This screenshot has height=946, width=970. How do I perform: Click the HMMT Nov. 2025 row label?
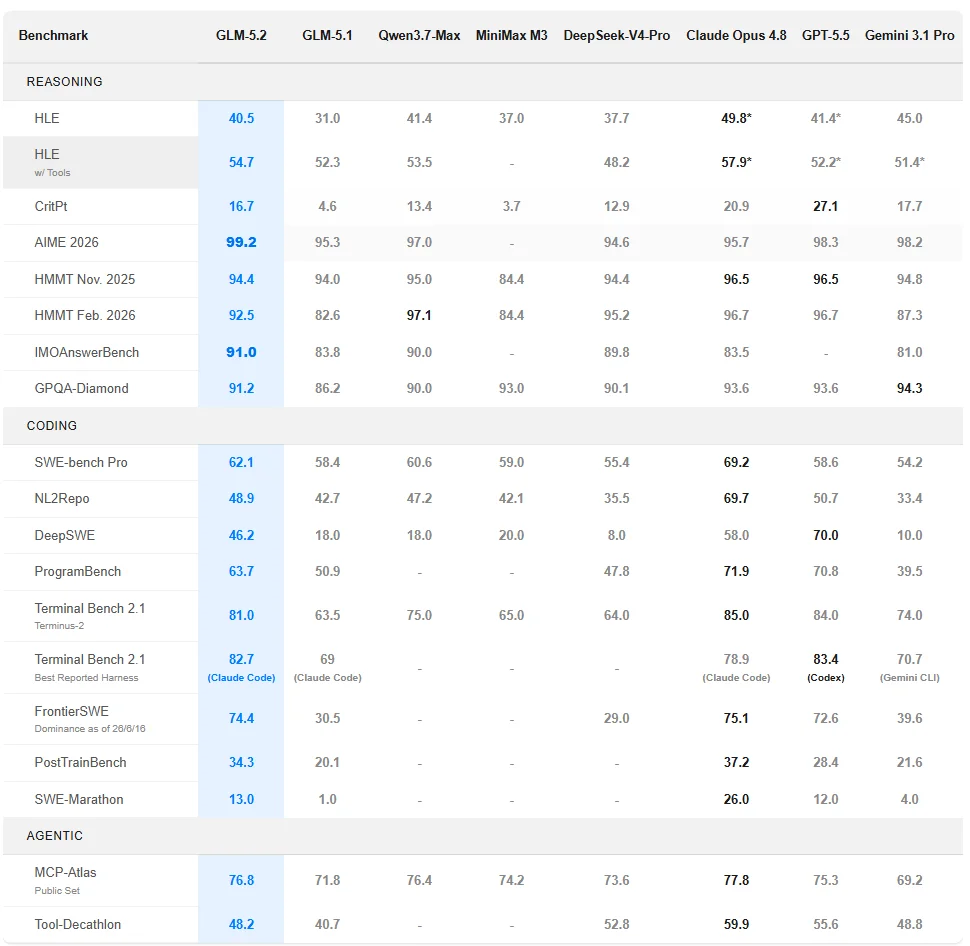[84, 279]
